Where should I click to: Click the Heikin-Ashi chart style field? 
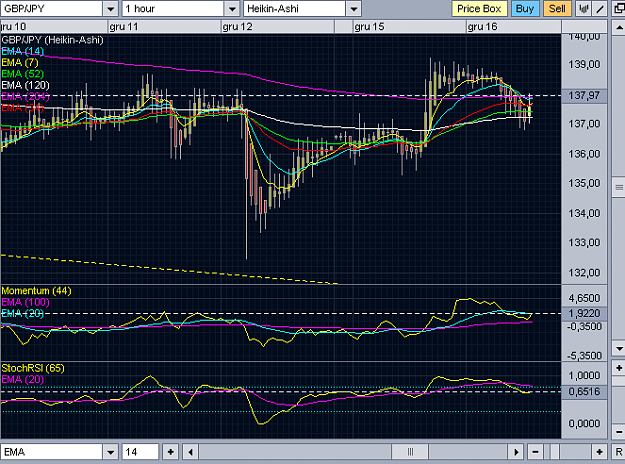tap(294, 8)
